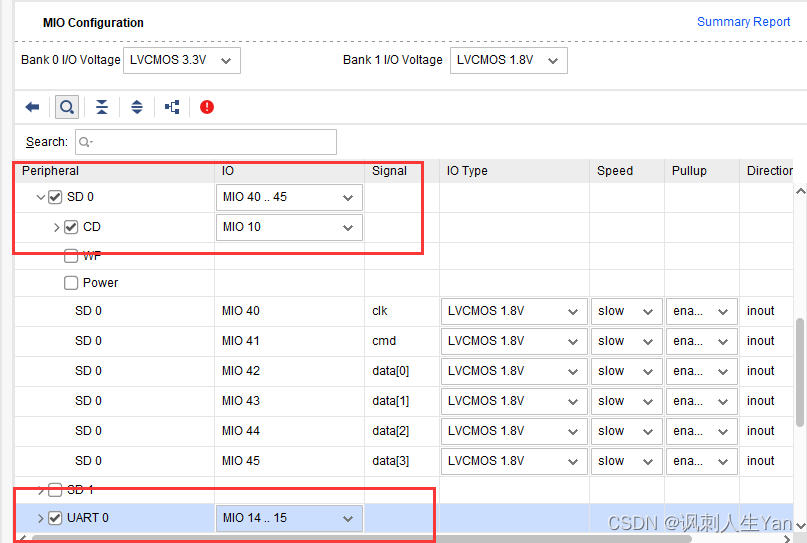Screen dimensions: 807x543
Task: Select the clk signal cell
Action: (x=380, y=311)
